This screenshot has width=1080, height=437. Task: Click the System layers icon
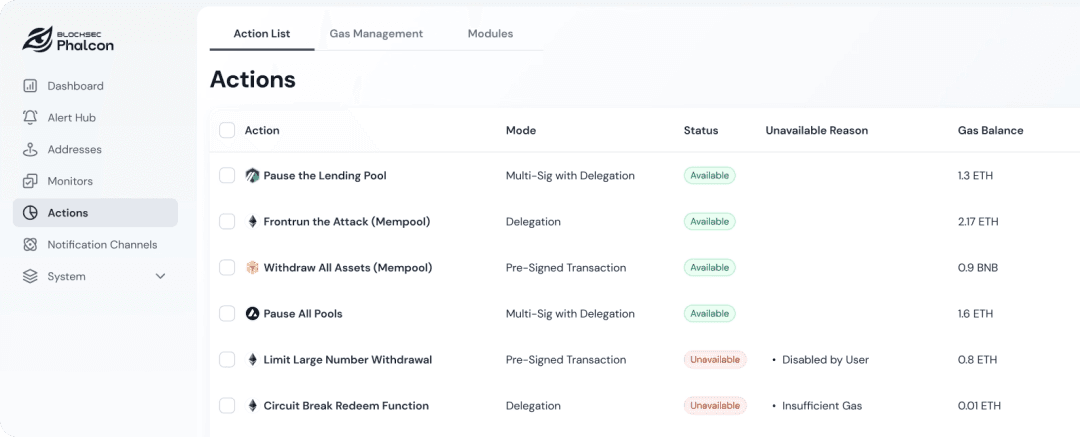pyautogui.click(x=30, y=276)
